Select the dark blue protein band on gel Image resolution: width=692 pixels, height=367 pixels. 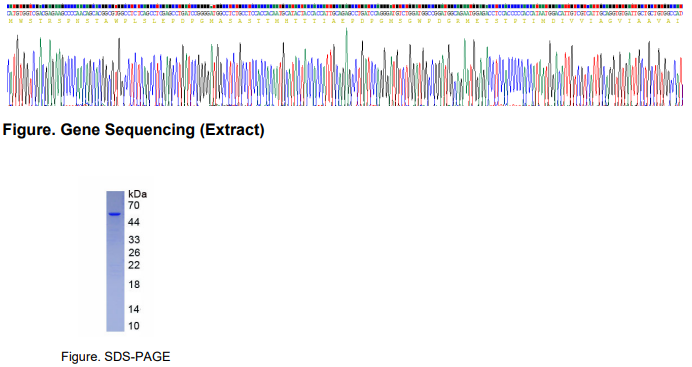tap(115, 214)
